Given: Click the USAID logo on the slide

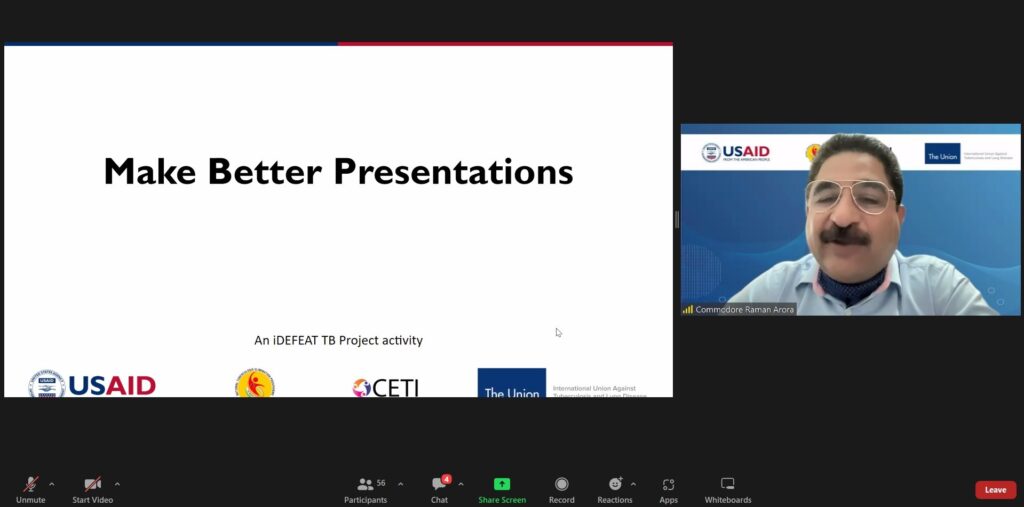Looking at the screenshot, I should (92, 384).
